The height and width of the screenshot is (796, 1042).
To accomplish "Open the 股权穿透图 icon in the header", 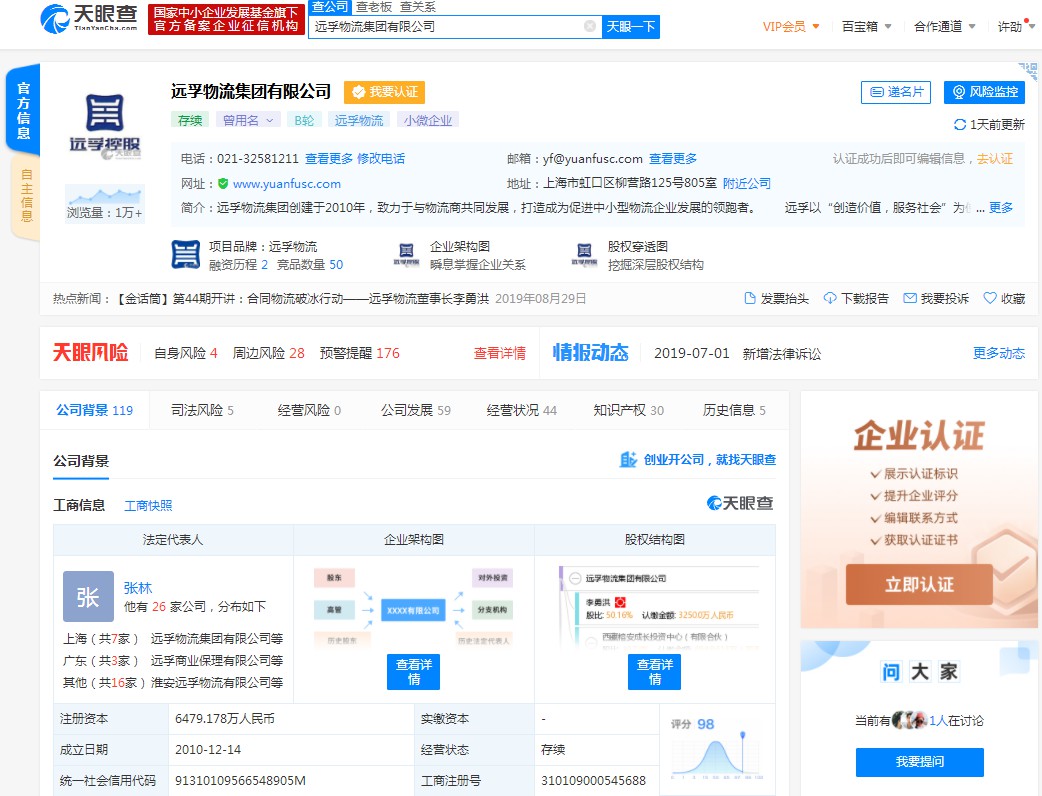I will pos(584,254).
